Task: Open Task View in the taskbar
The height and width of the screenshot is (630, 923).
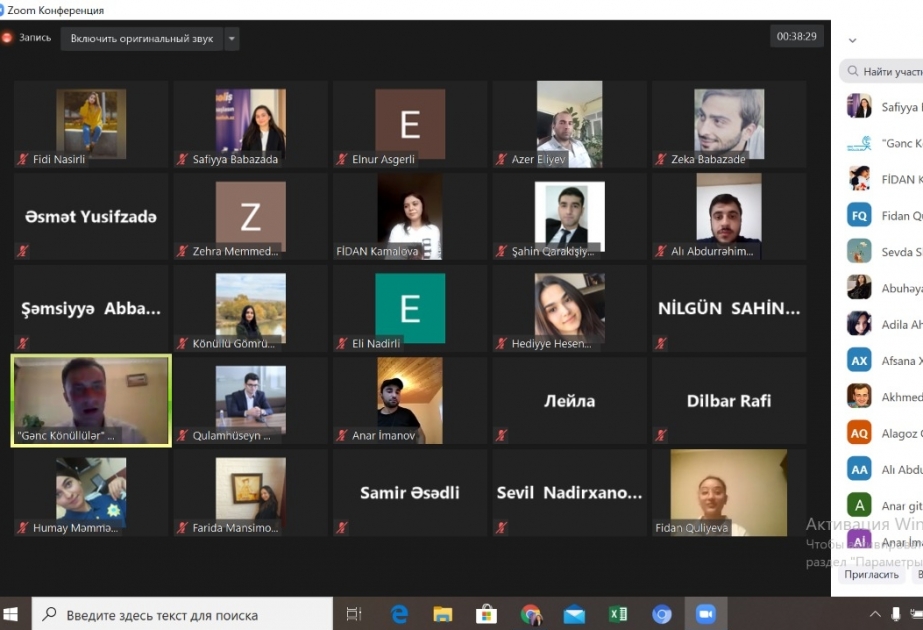Action: pos(354,615)
